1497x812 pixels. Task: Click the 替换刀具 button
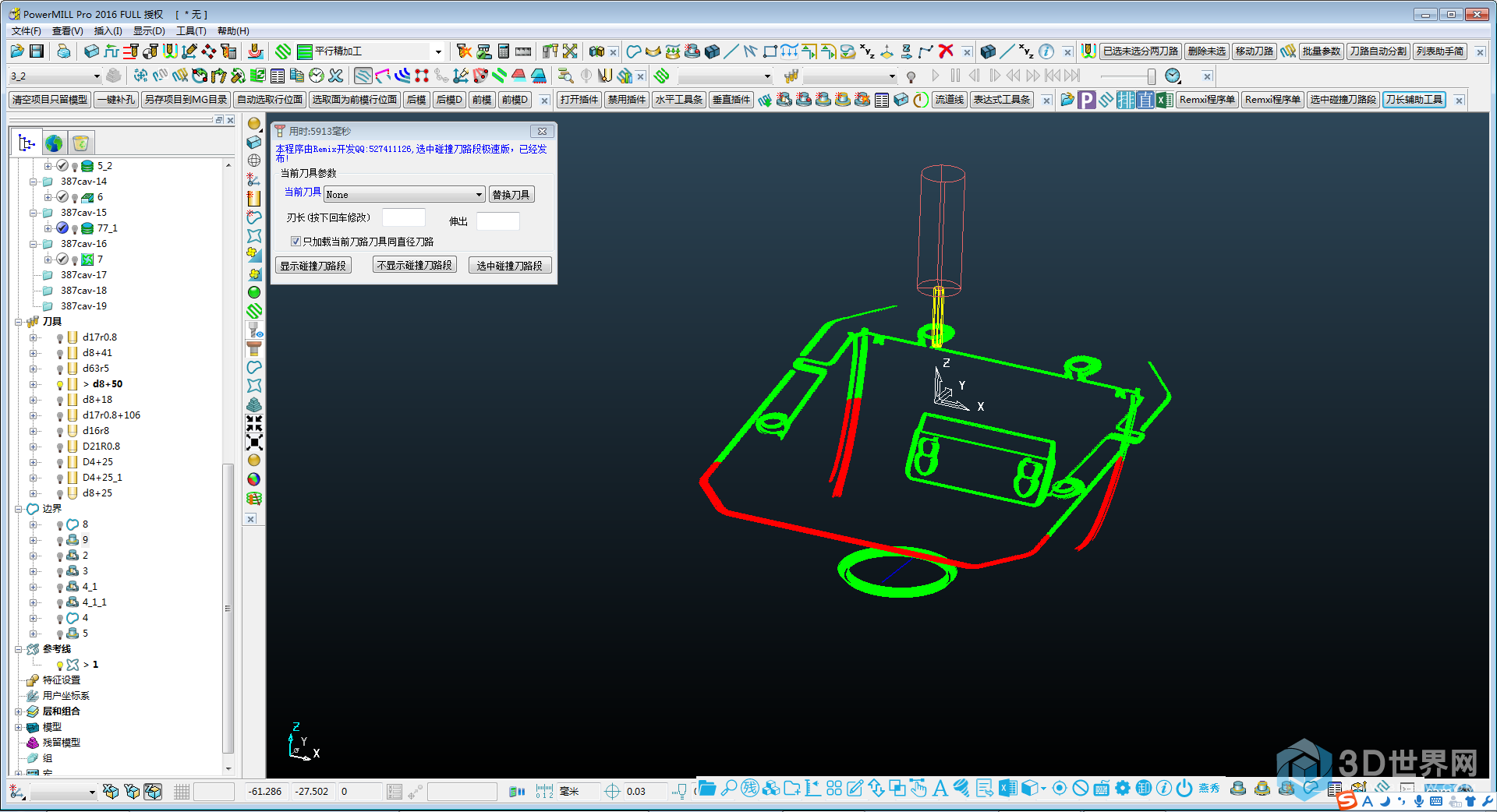pos(511,195)
